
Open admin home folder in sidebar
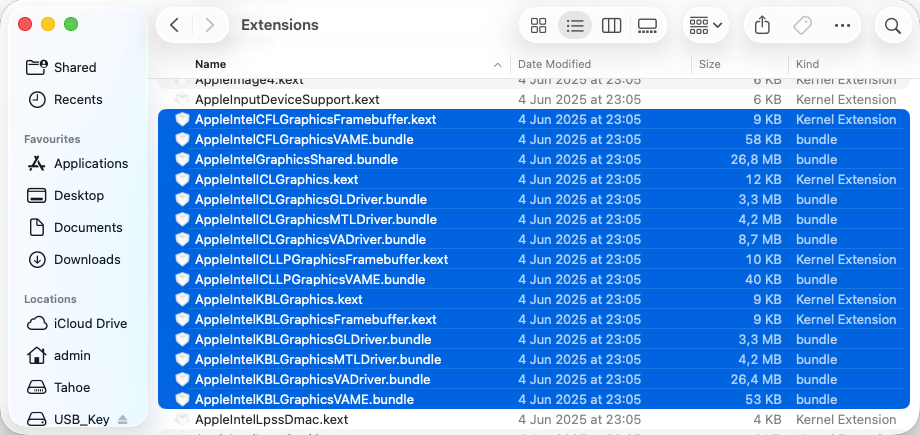pos(72,356)
